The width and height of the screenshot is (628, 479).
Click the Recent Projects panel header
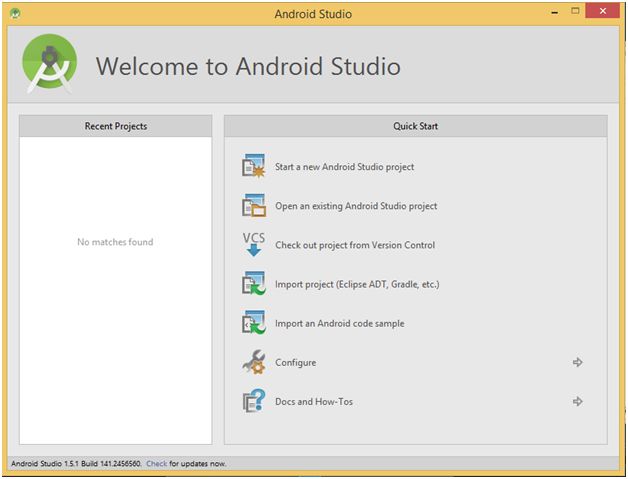pos(116,126)
